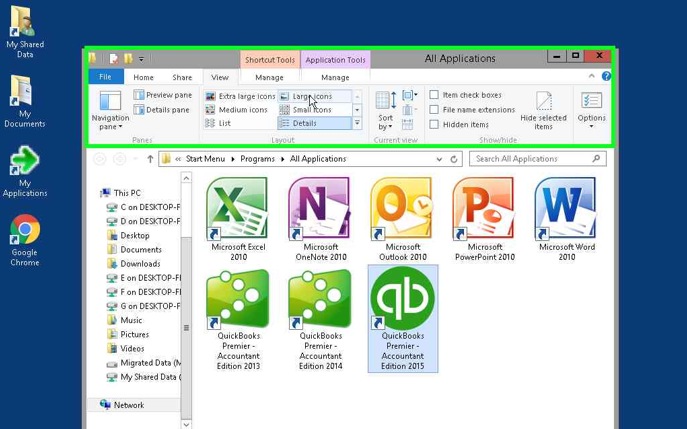
Task: Switch to the Home tab
Action: click(x=143, y=77)
